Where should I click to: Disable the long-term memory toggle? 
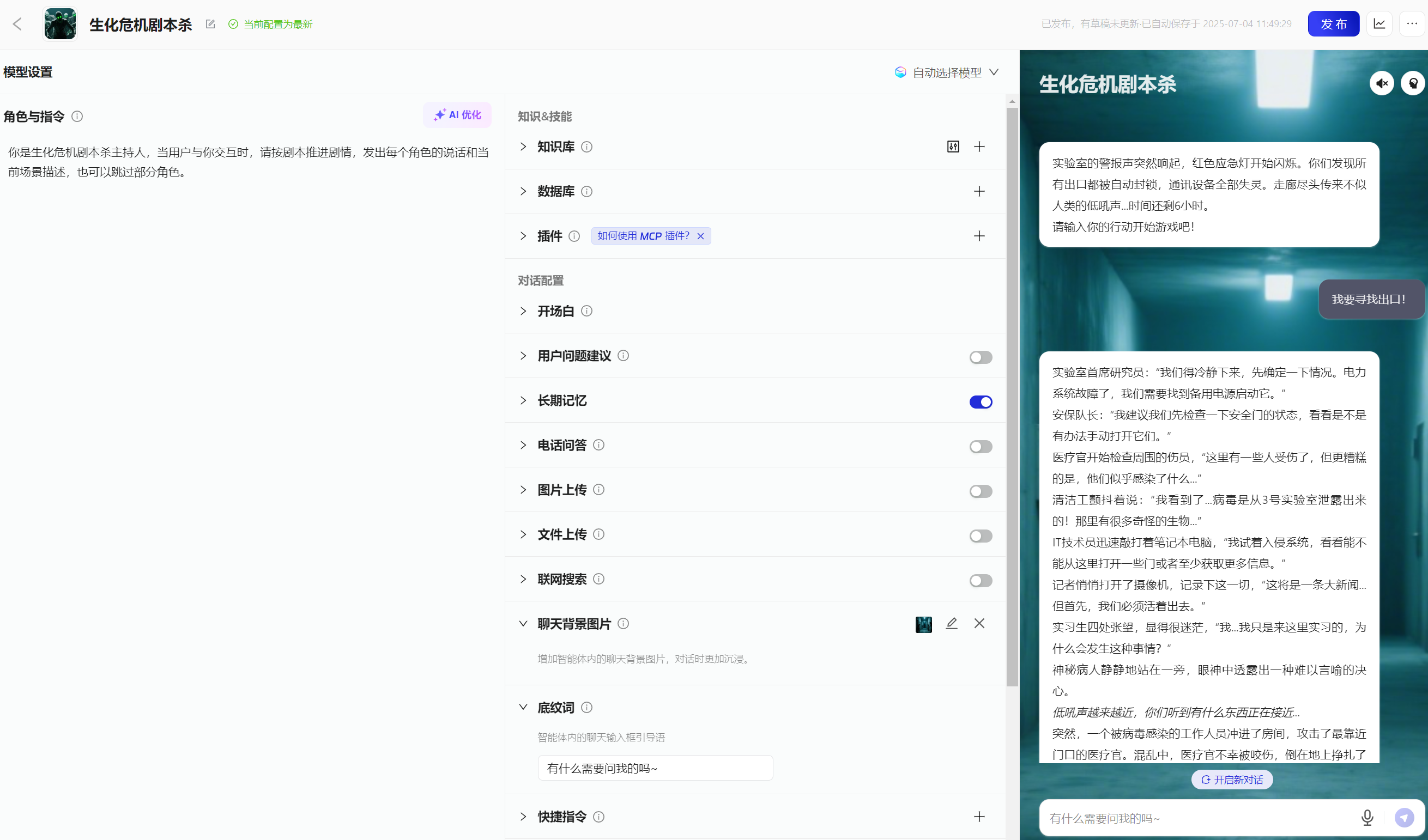point(981,401)
